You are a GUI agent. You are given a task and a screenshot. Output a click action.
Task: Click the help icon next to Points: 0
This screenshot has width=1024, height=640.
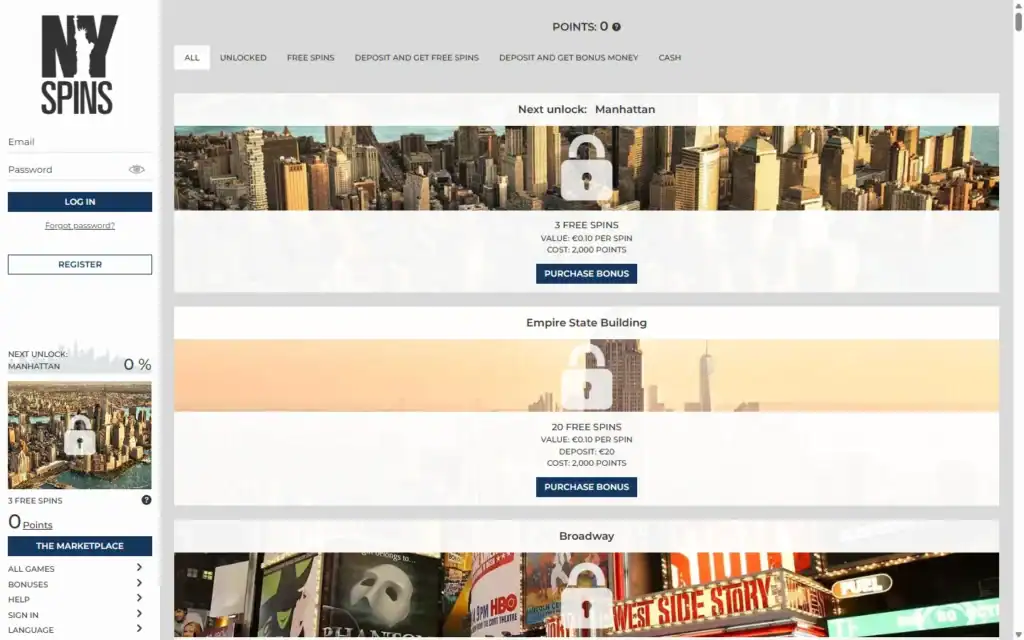616,27
